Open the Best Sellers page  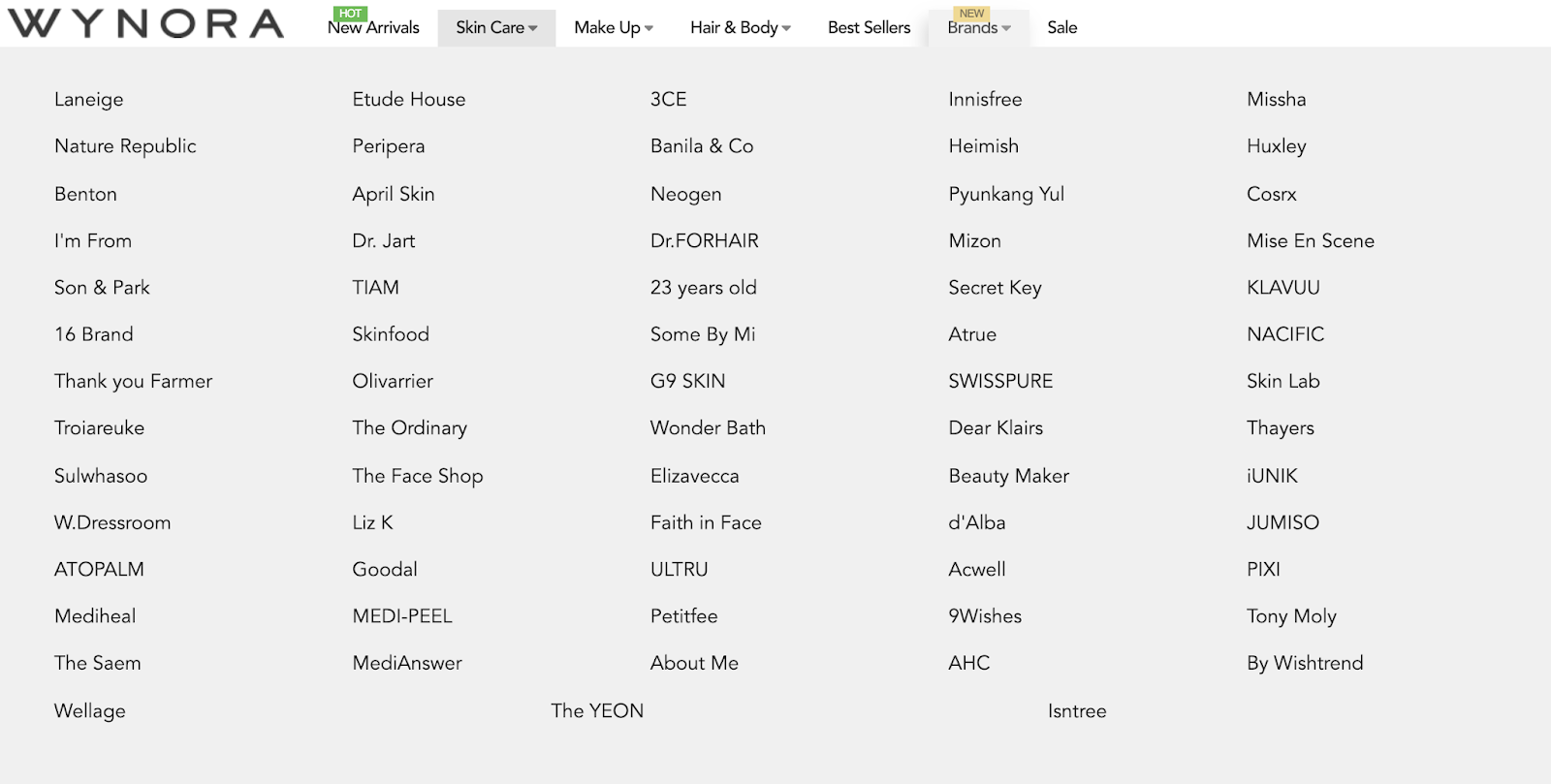pos(870,28)
